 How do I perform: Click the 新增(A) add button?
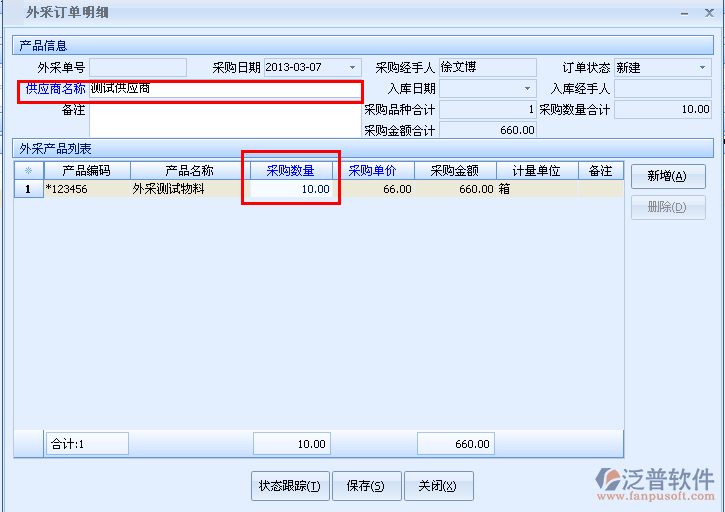point(667,176)
